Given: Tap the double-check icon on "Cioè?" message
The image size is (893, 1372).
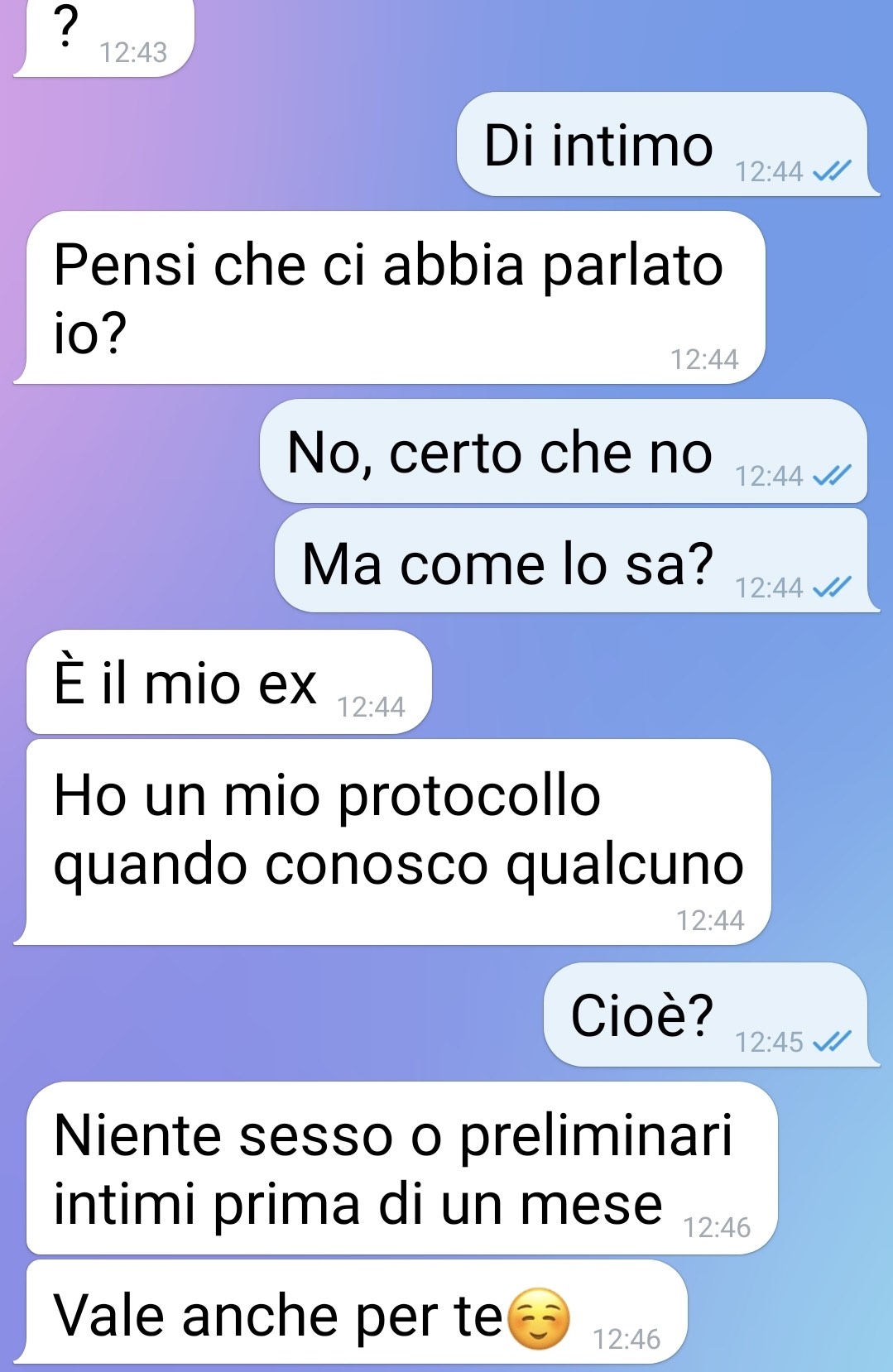Looking at the screenshot, I should pyautogui.click(x=831, y=1041).
